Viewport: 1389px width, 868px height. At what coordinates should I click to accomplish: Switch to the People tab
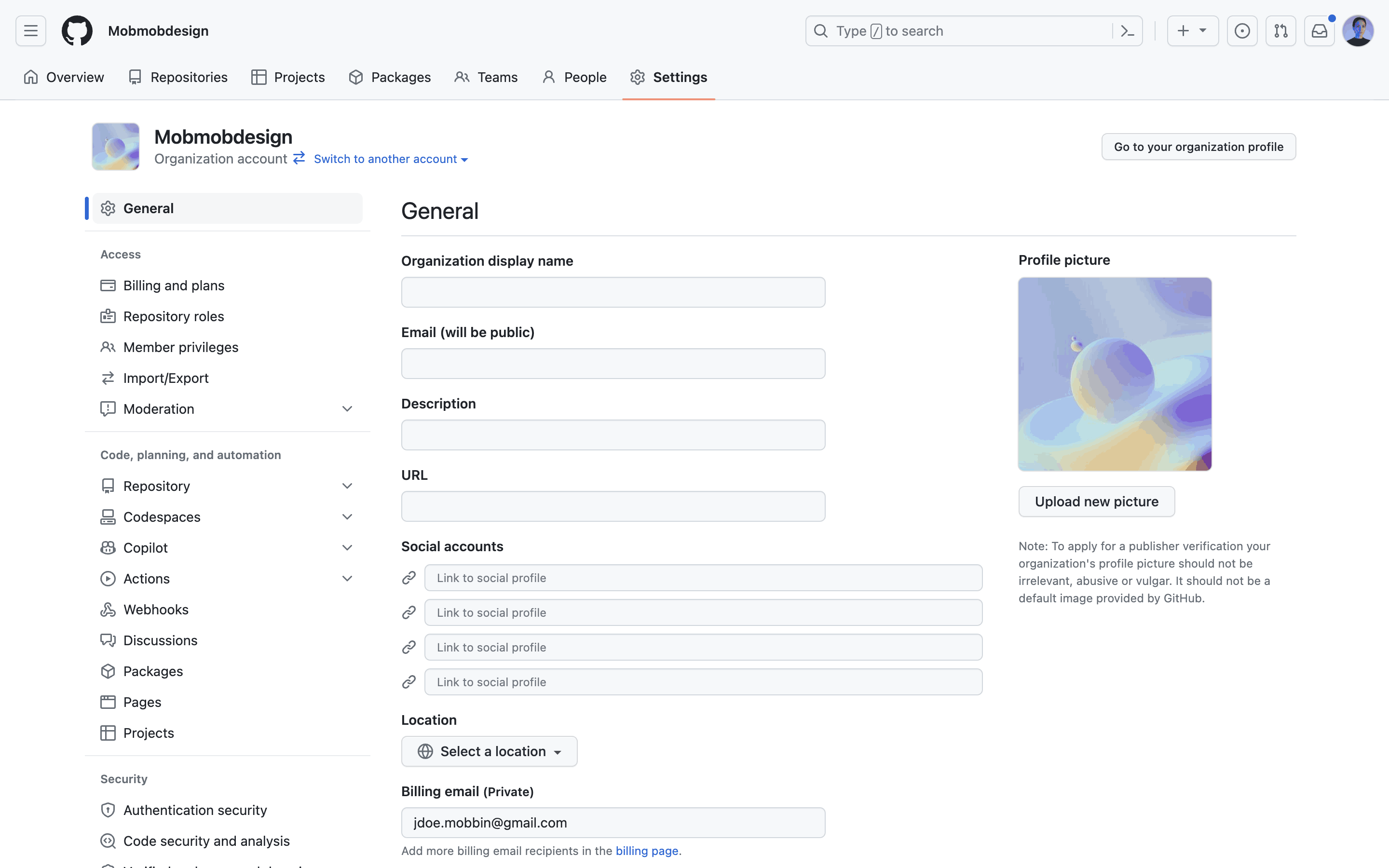tap(574, 77)
